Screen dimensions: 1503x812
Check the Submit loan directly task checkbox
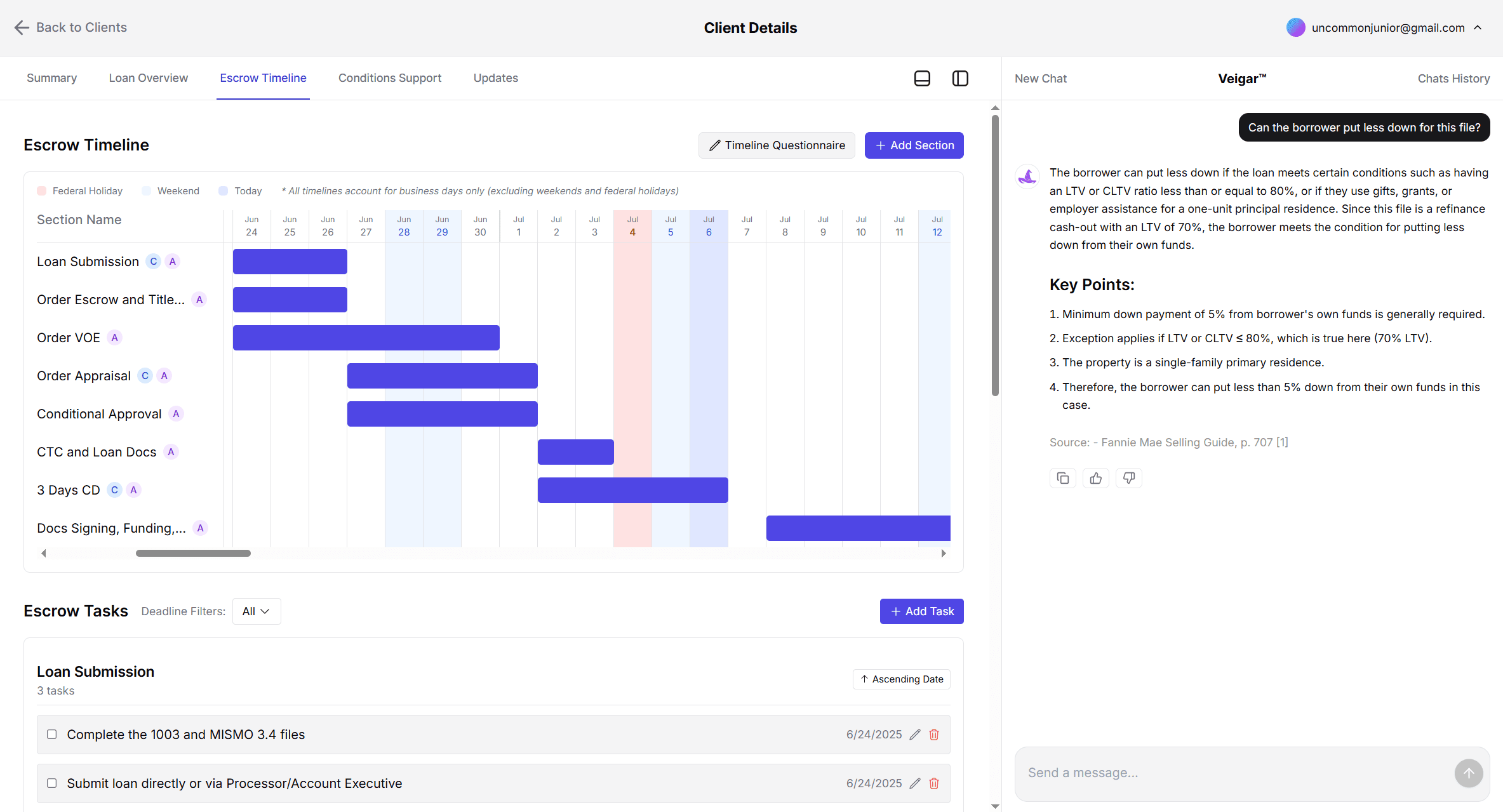[x=52, y=783]
